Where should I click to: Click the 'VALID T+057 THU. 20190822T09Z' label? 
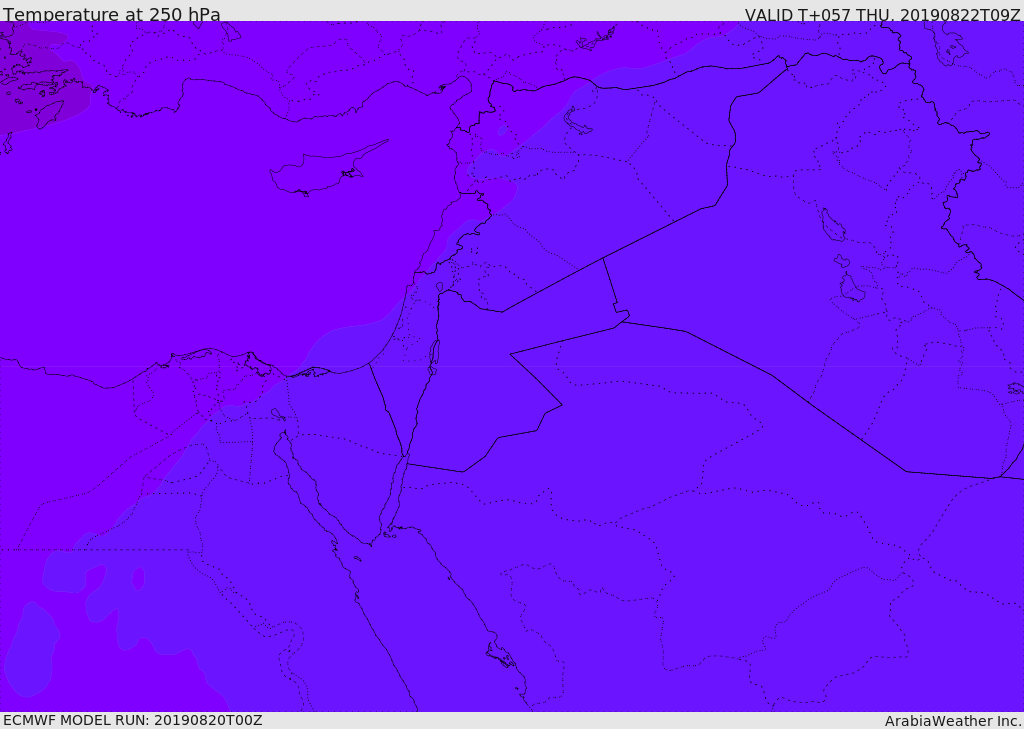[882, 15]
